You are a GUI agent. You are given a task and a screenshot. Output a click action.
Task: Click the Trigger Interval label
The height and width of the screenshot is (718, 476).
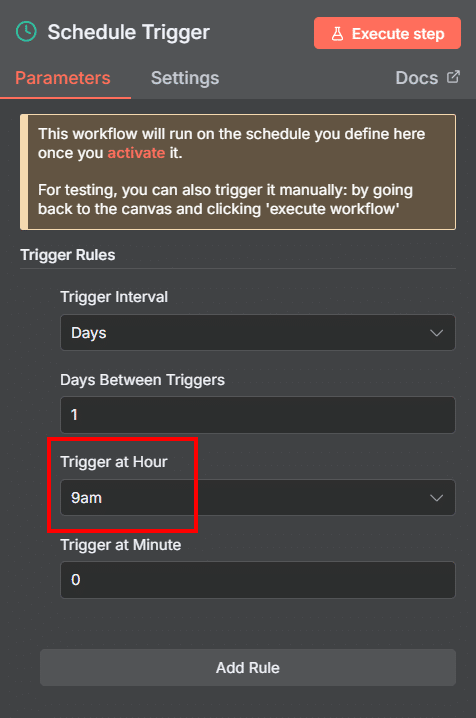point(114,297)
